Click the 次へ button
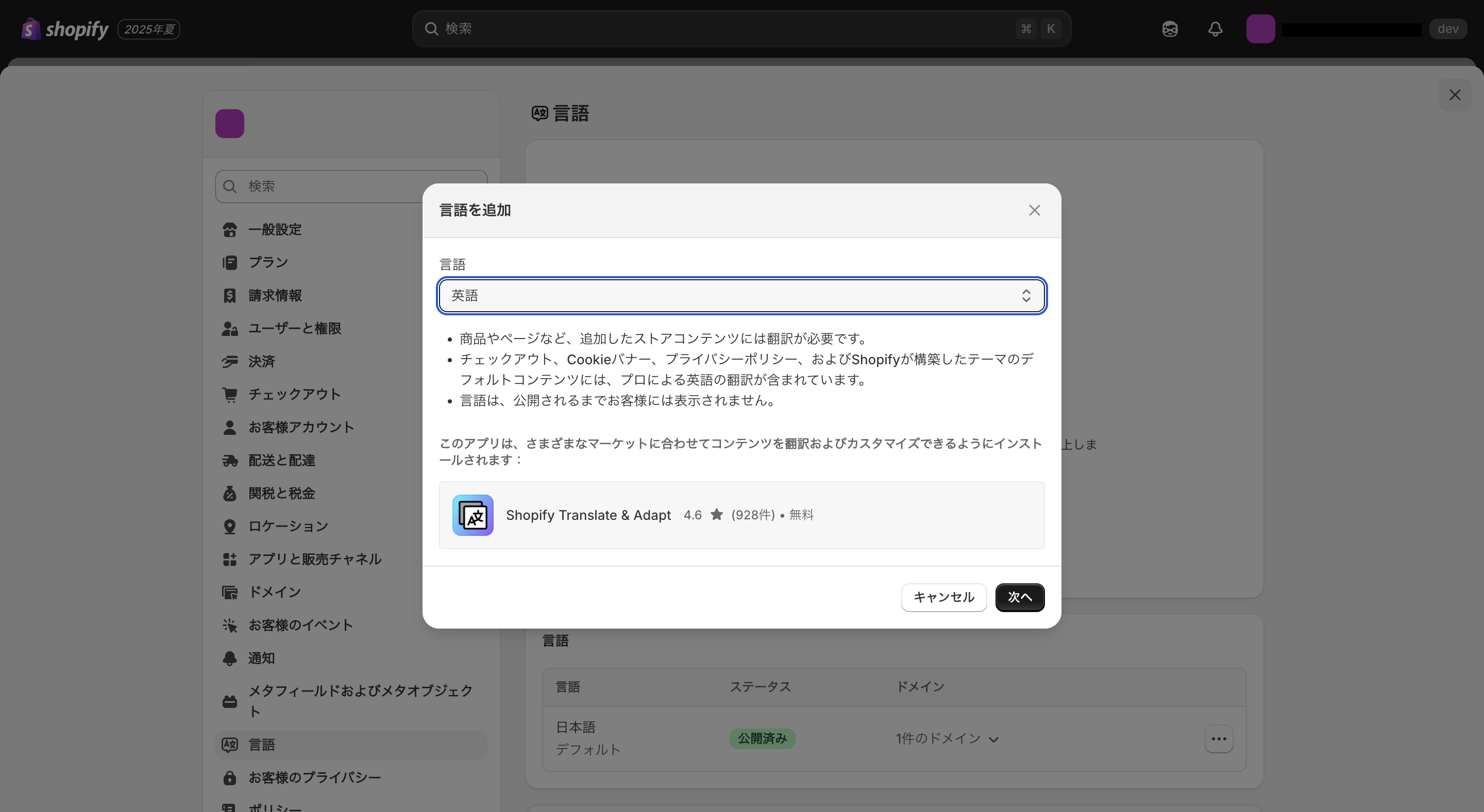The width and height of the screenshot is (1484, 812). click(x=1020, y=597)
